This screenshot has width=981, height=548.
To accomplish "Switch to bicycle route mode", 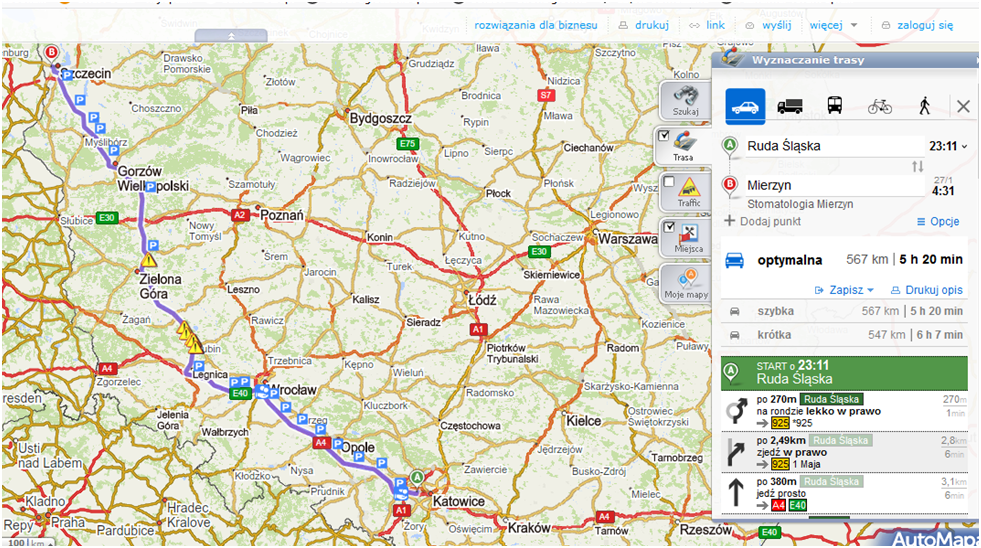I will point(880,106).
